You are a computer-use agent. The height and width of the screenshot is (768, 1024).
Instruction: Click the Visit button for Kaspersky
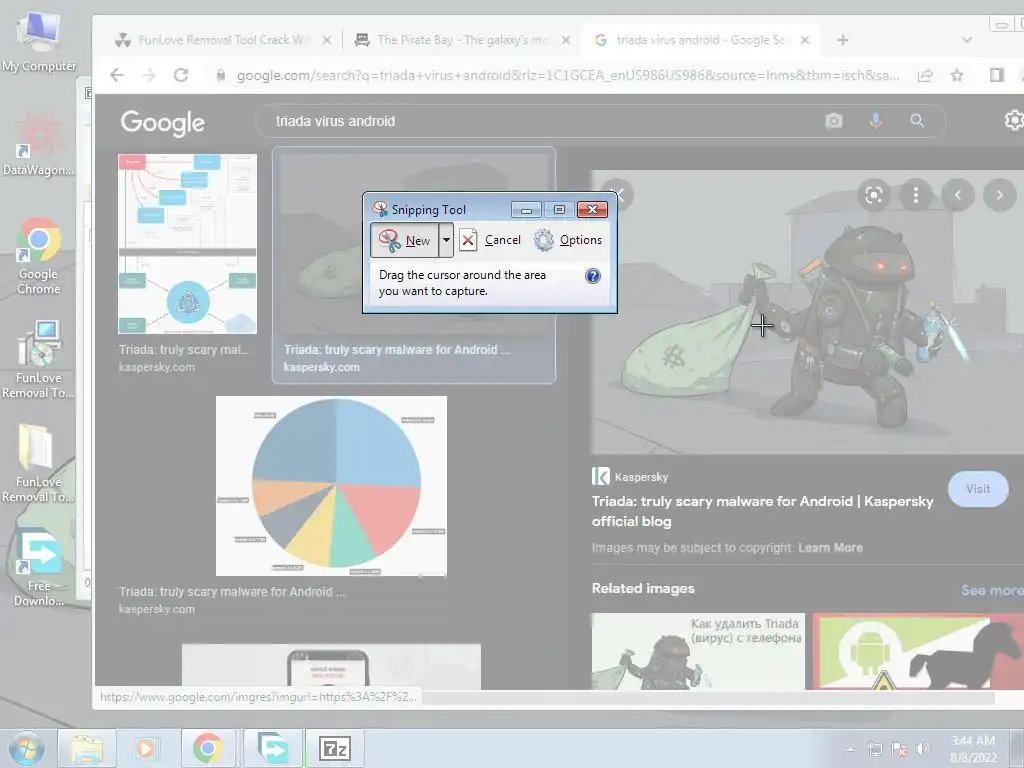click(978, 489)
